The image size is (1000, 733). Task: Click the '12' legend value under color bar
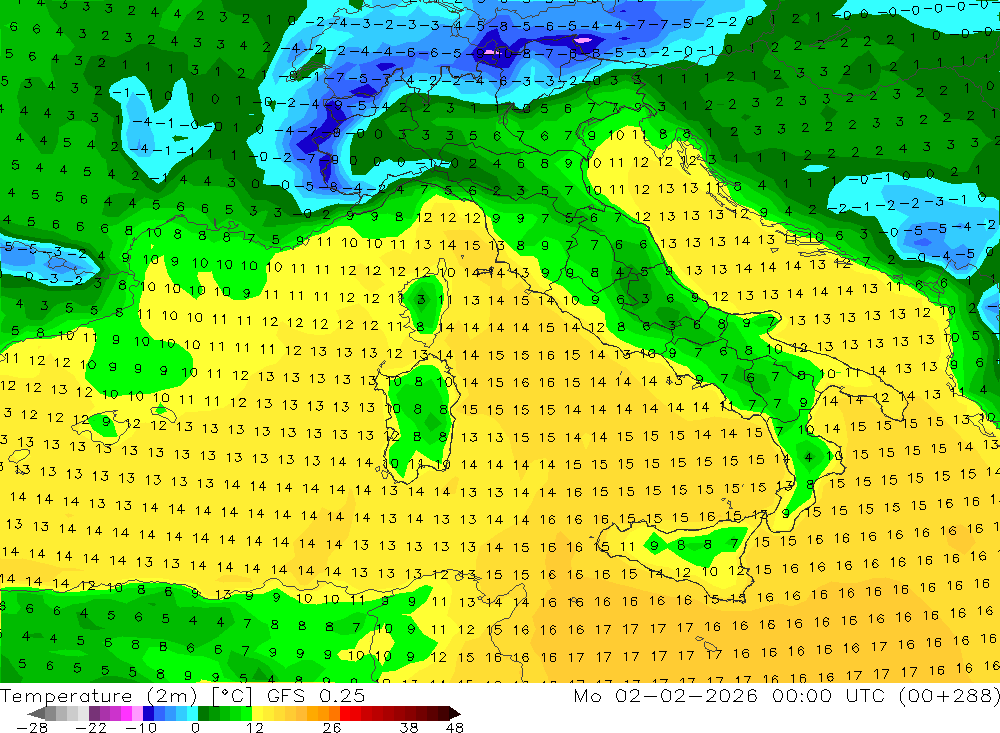(254, 727)
